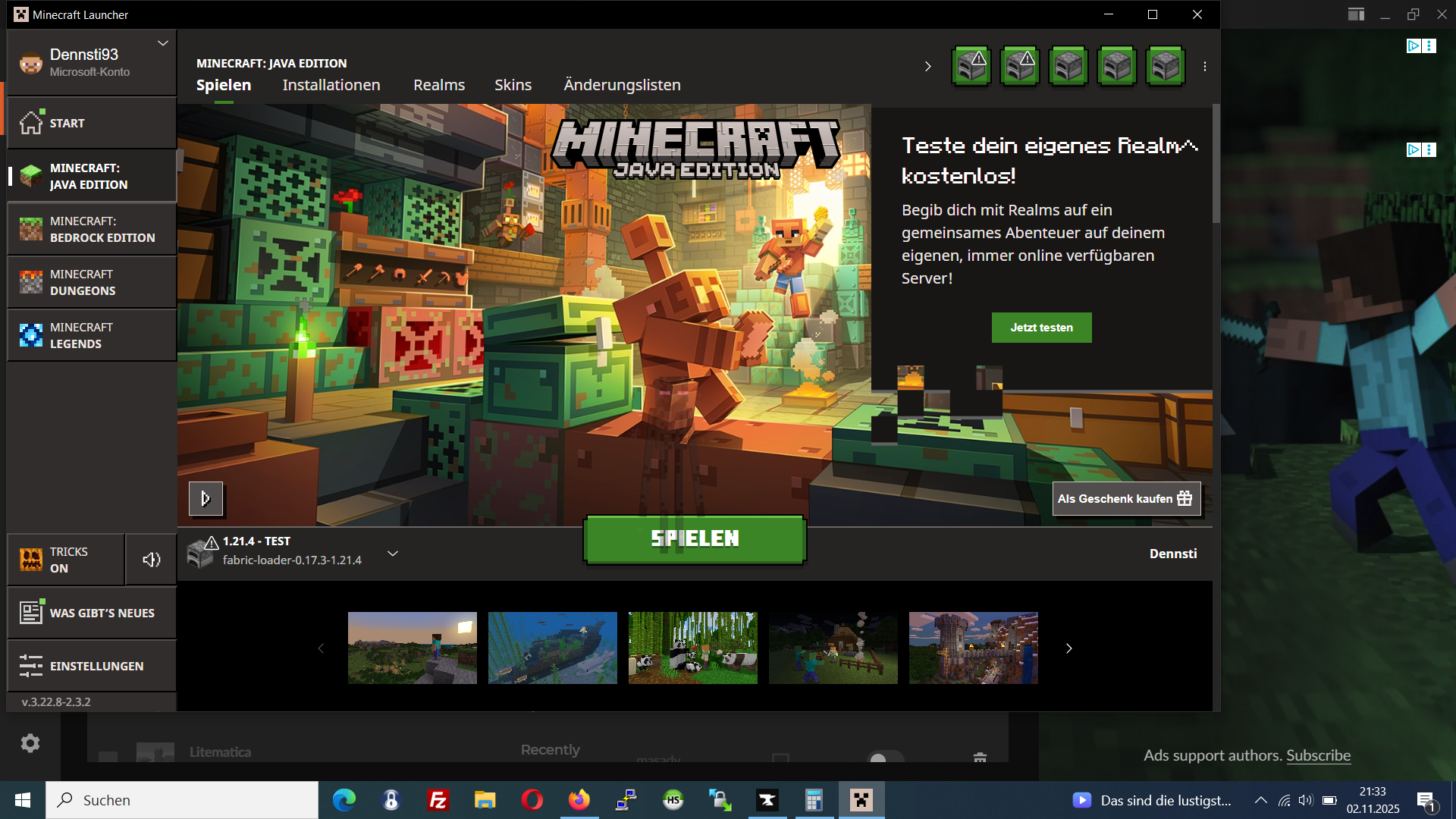This screenshot has height=819, width=1456.
Task: Switch to the Installationen tab
Action: click(331, 85)
